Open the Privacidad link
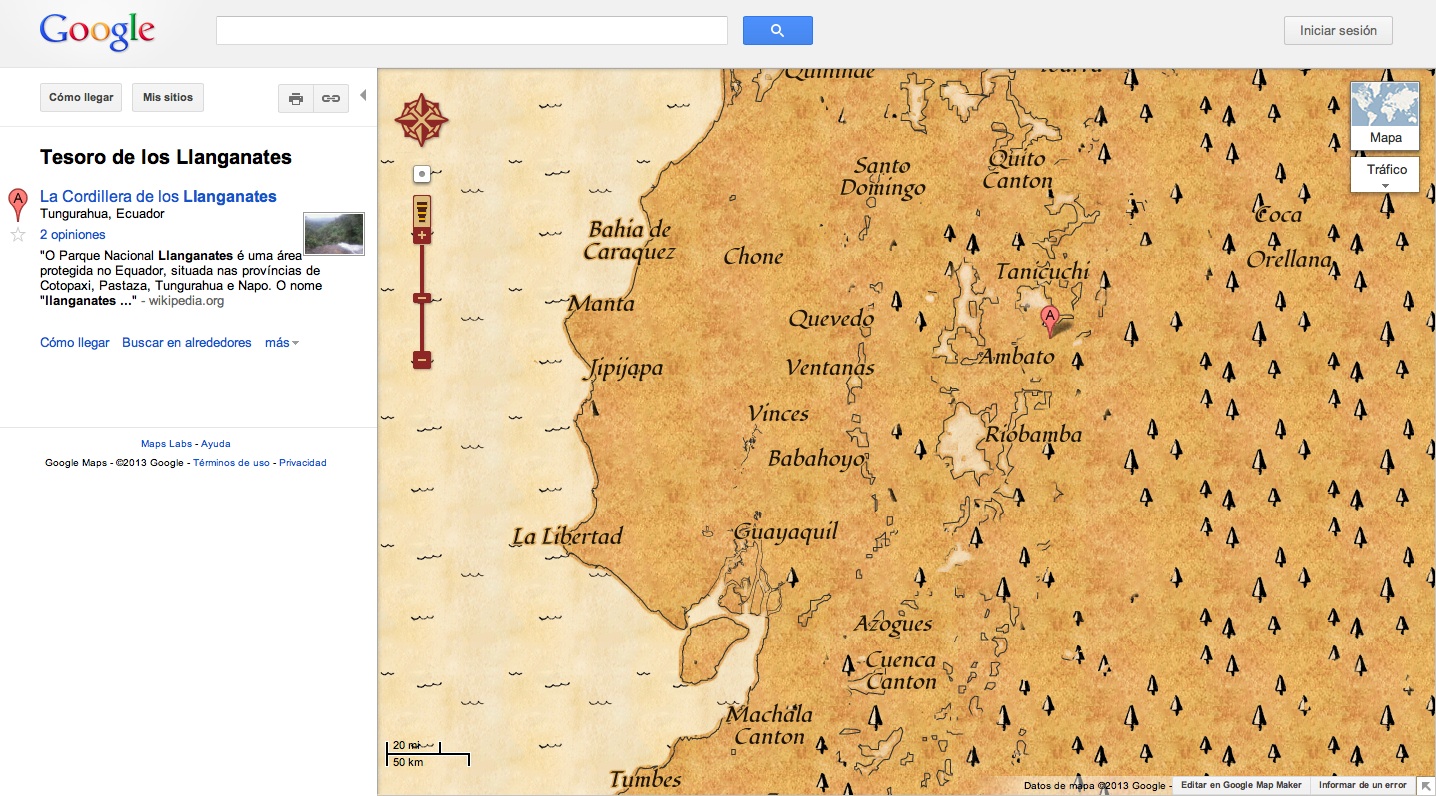This screenshot has height=796, width=1436. pyautogui.click(x=303, y=463)
